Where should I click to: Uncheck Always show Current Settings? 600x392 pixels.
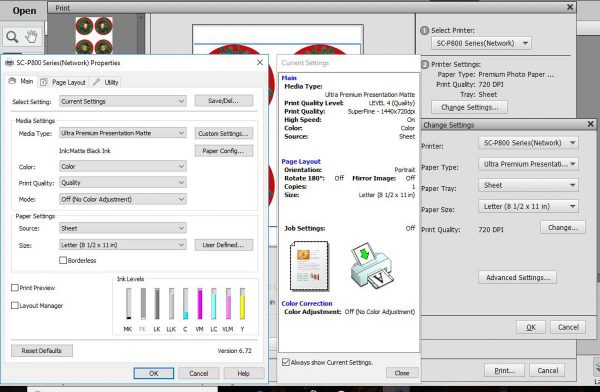click(x=286, y=362)
